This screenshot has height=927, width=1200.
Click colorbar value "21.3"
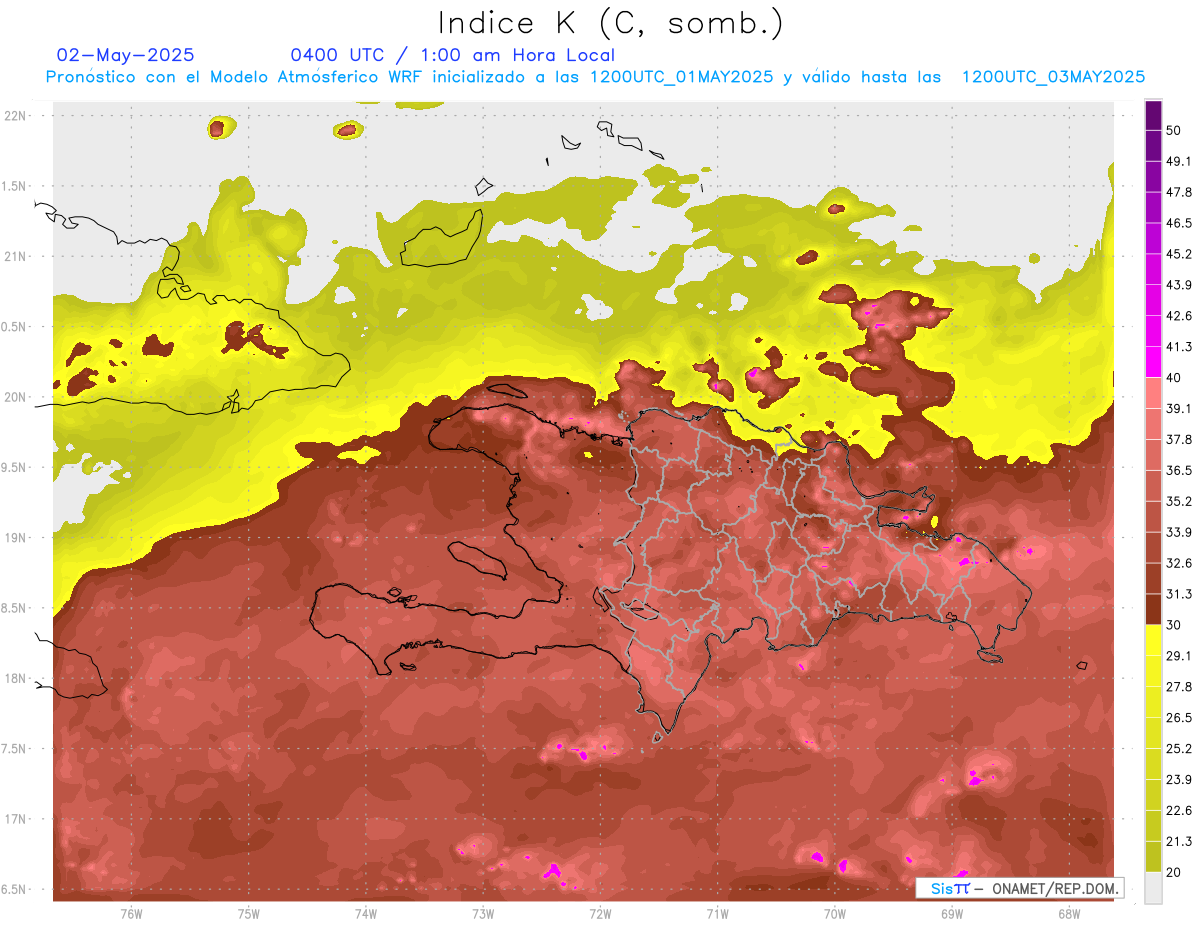point(1179,841)
